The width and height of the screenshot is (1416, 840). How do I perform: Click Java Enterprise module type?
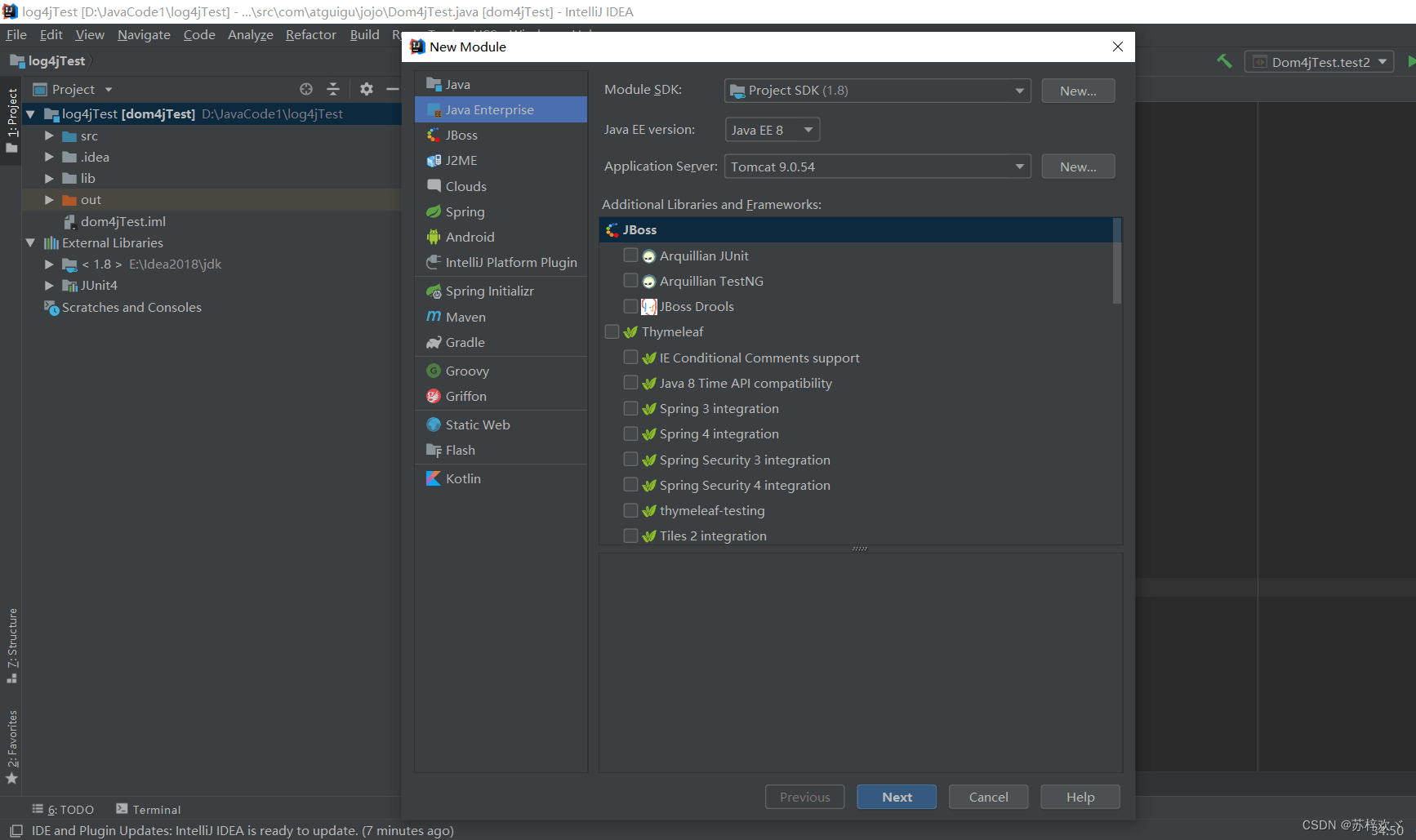pos(501,109)
